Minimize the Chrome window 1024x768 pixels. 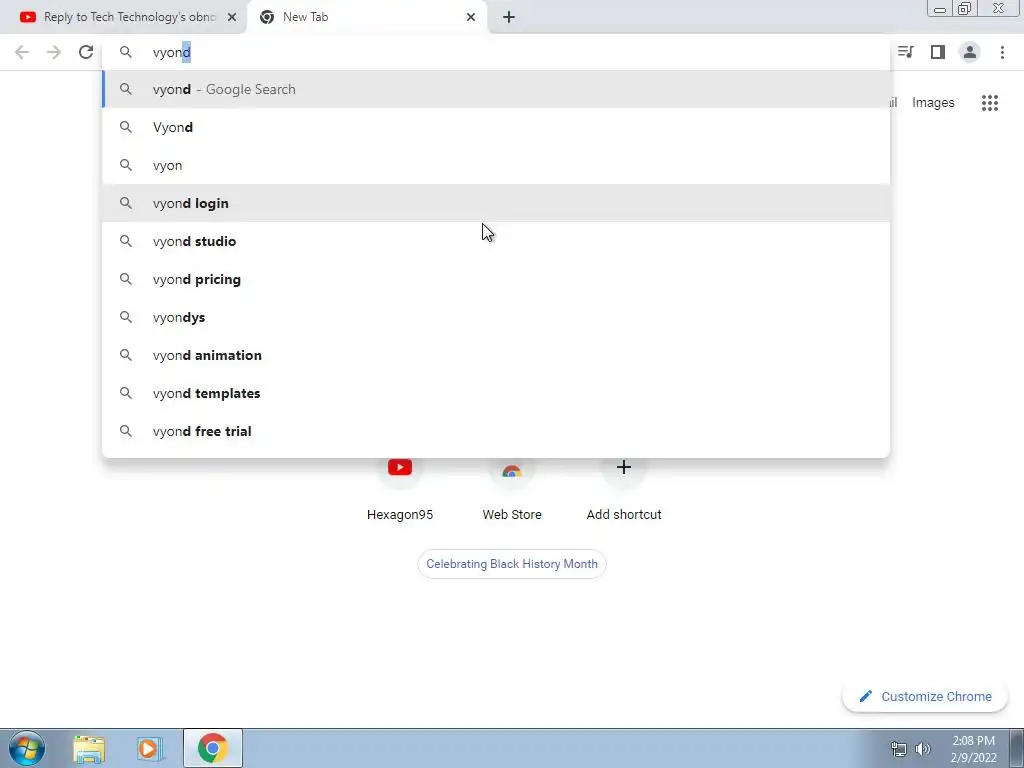click(940, 8)
